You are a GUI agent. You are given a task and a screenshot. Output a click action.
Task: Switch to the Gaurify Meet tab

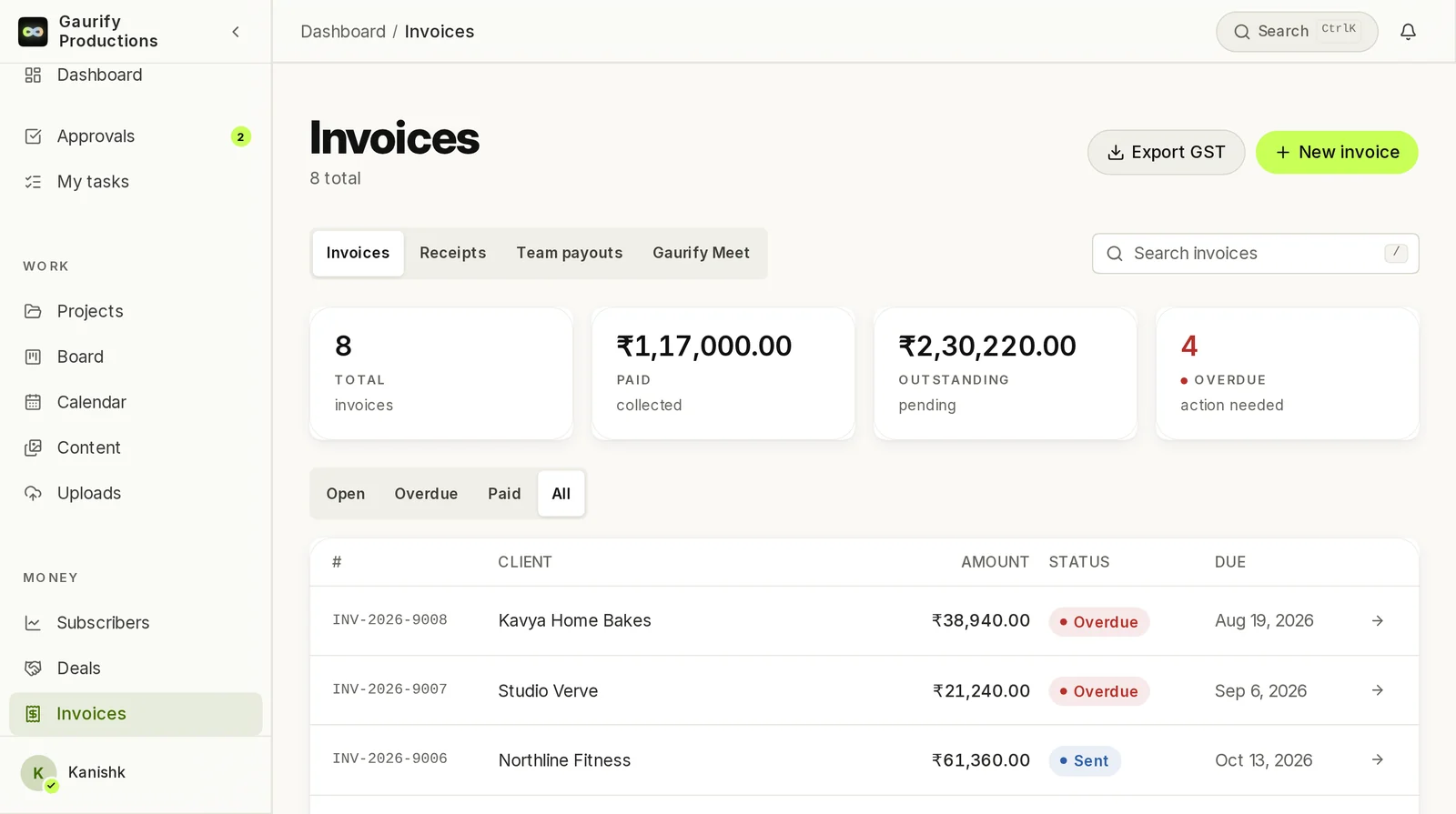[701, 253]
